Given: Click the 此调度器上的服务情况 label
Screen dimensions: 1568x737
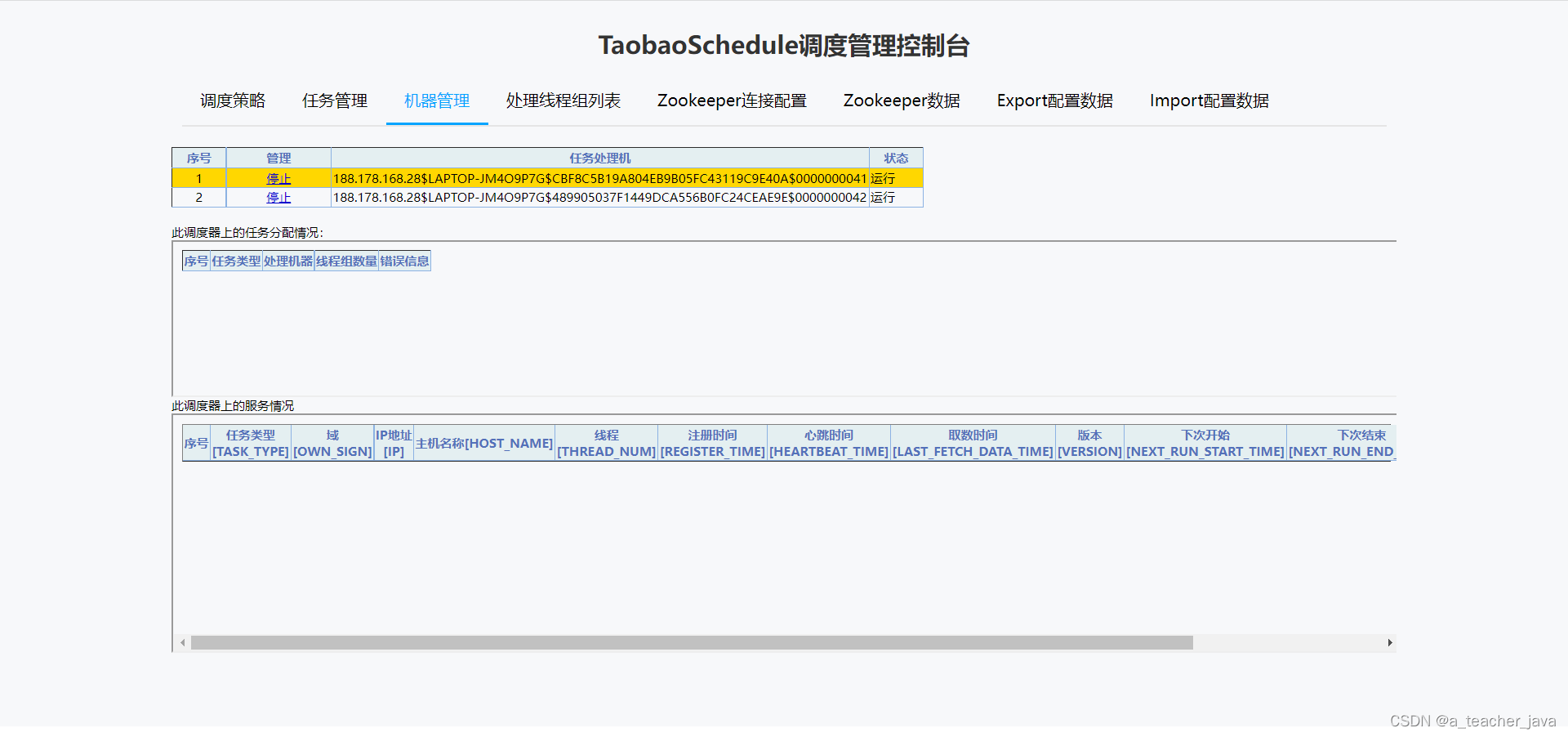Looking at the screenshot, I should click(x=233, y=406).
